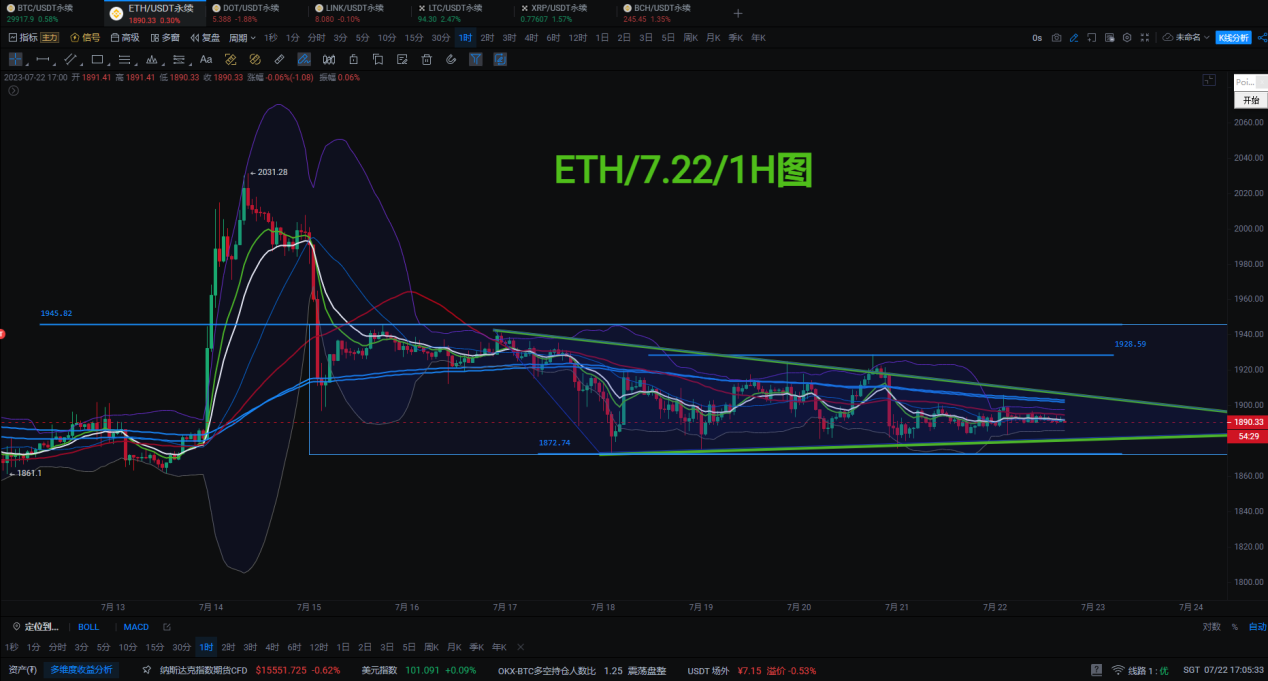Activate the blue pencil drawing tool

(x=303, y=59)
